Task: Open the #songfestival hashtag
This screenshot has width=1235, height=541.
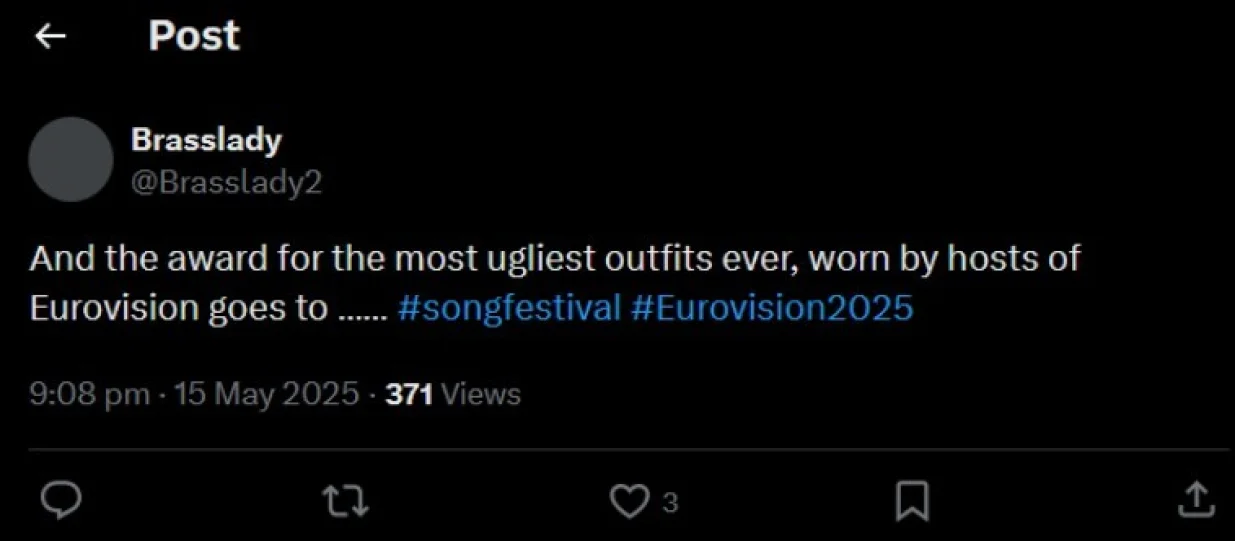Action: coord(509,307)
